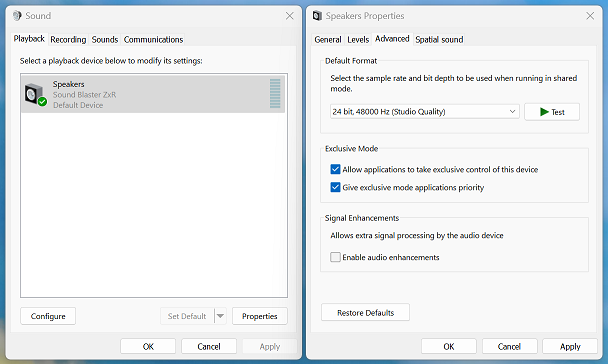This screenshot has height=364, width=608.
Task: Close the Sound window
Action: [290, 16]
